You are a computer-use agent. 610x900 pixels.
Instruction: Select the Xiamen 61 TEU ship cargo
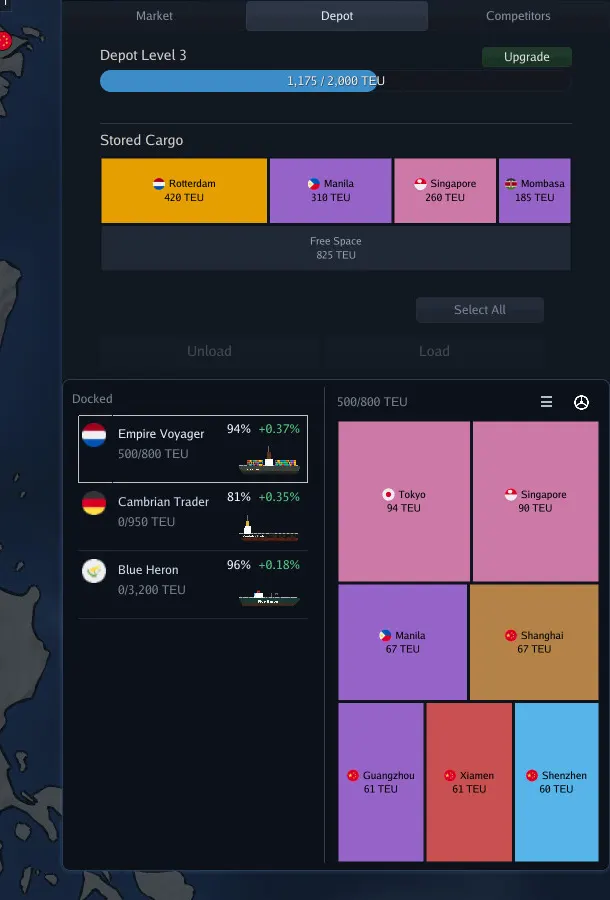[x=469, y=782]
